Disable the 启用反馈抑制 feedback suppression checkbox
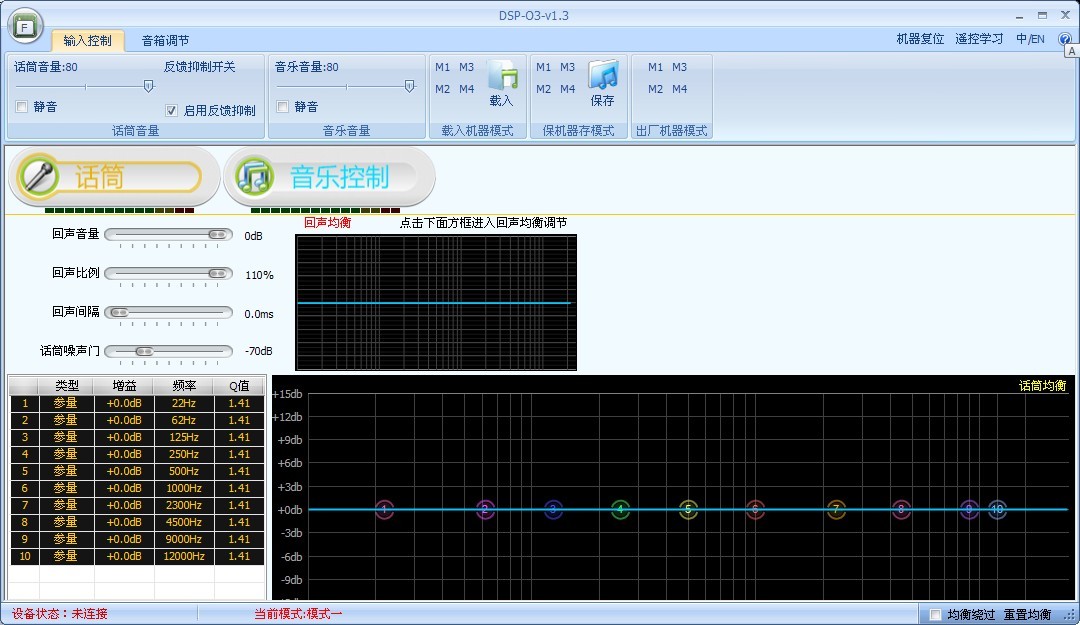This screenshot has height=625, width=1080. (171, 110)
